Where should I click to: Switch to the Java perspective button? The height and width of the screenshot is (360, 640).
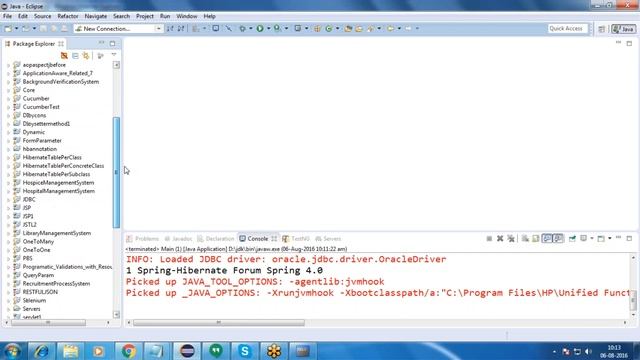pyautogui.click(x=623, y=29)
